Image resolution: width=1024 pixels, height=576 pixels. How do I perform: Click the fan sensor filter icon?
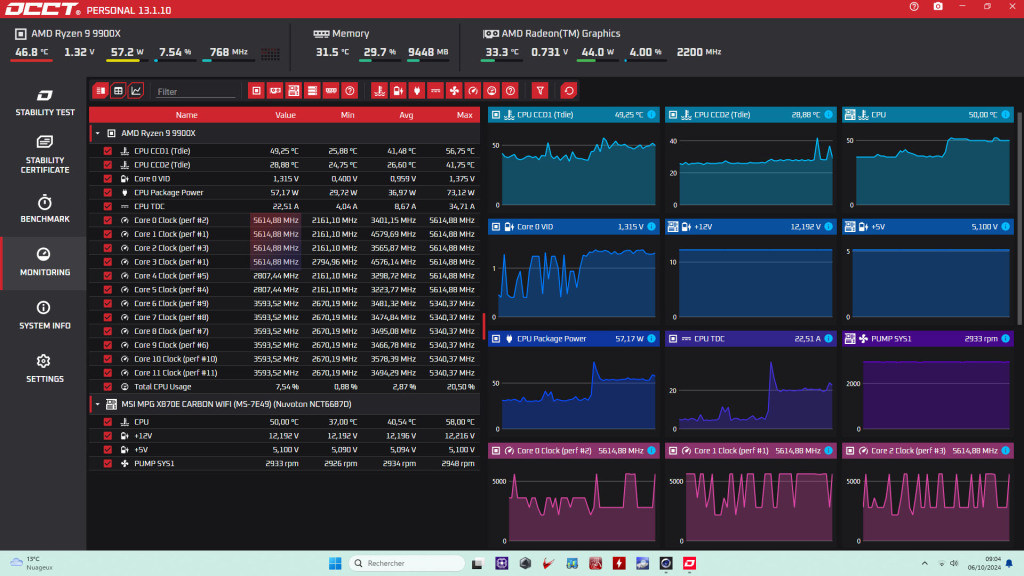tap(452, 91)
